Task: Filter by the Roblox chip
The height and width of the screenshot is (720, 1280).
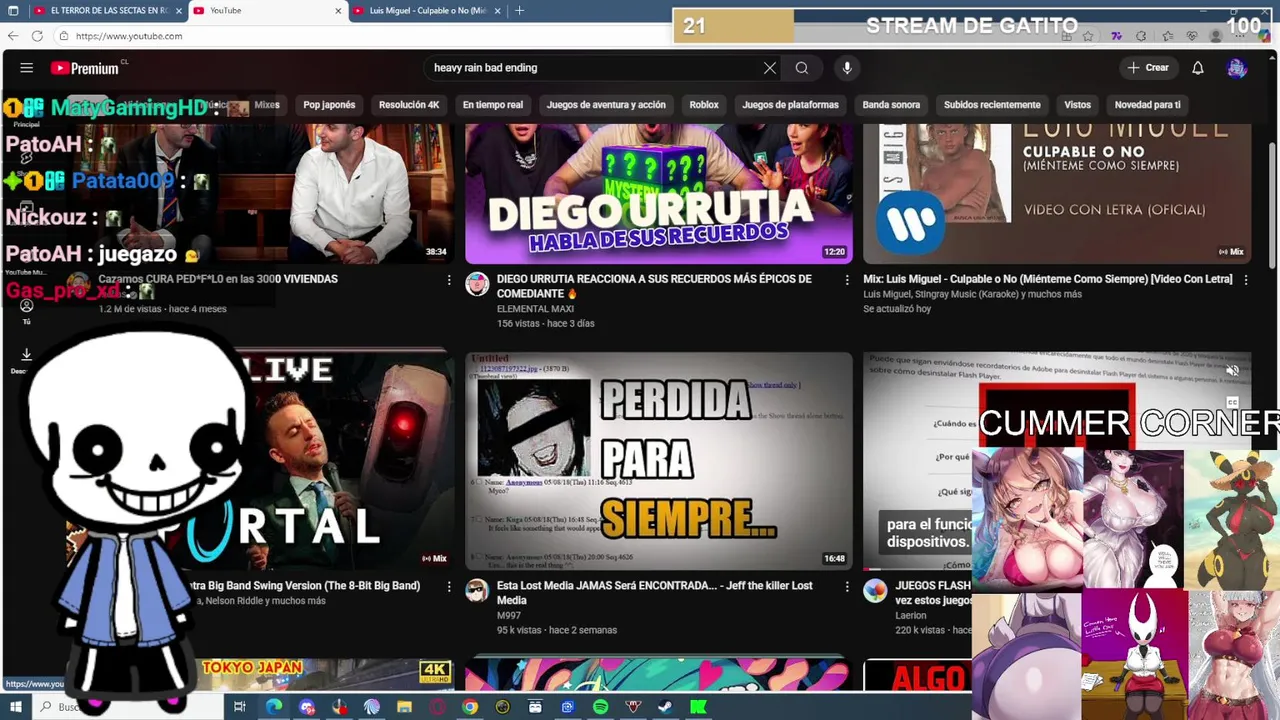Action: tap(704, 105)
